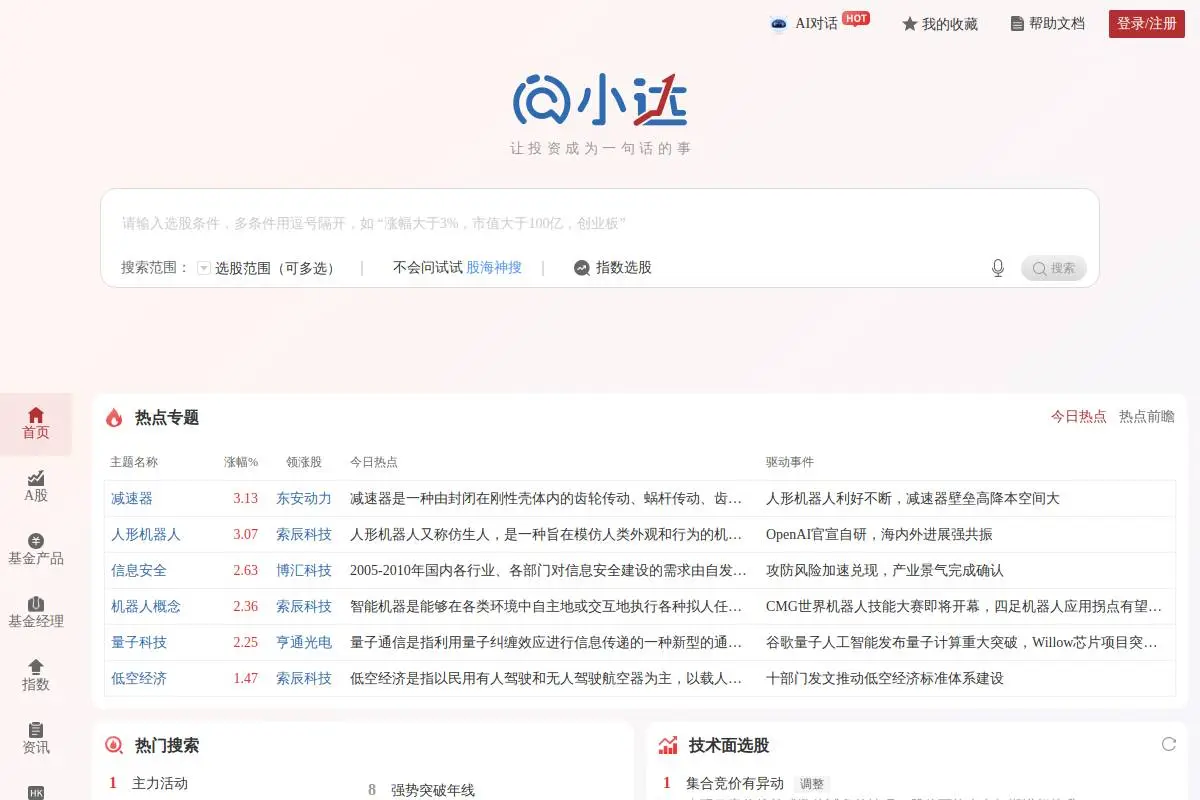Open 股海神搜 link

point(494,268)
